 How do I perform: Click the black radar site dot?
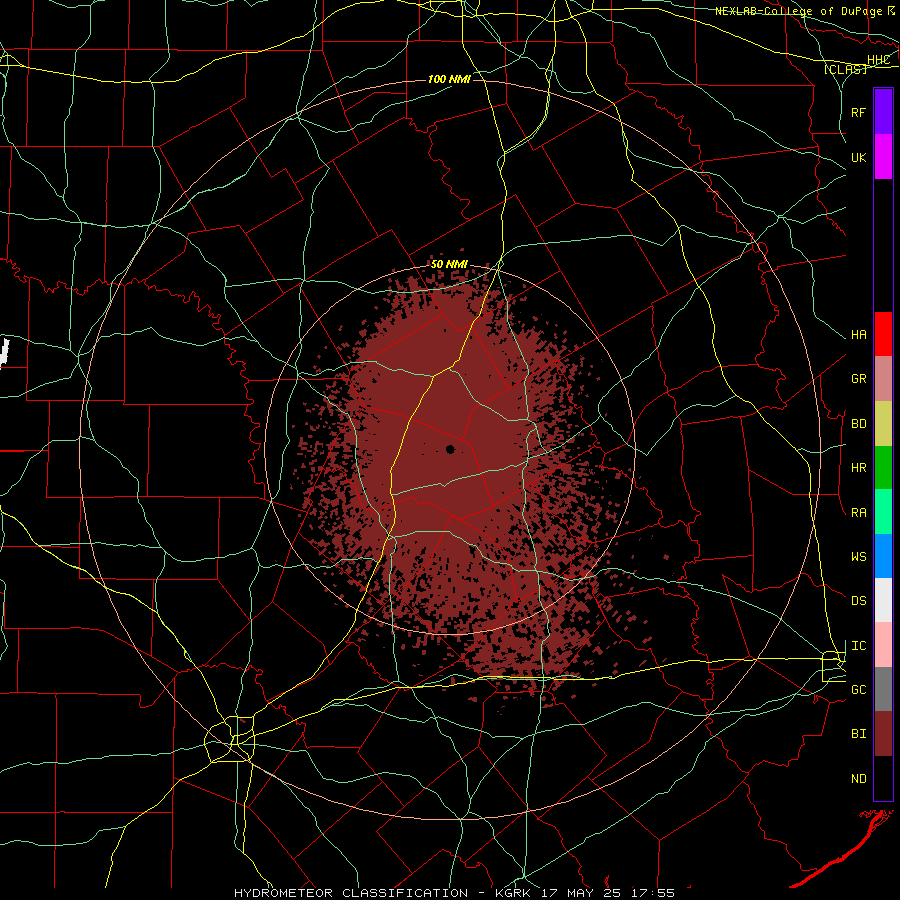[x=451, y=449]
